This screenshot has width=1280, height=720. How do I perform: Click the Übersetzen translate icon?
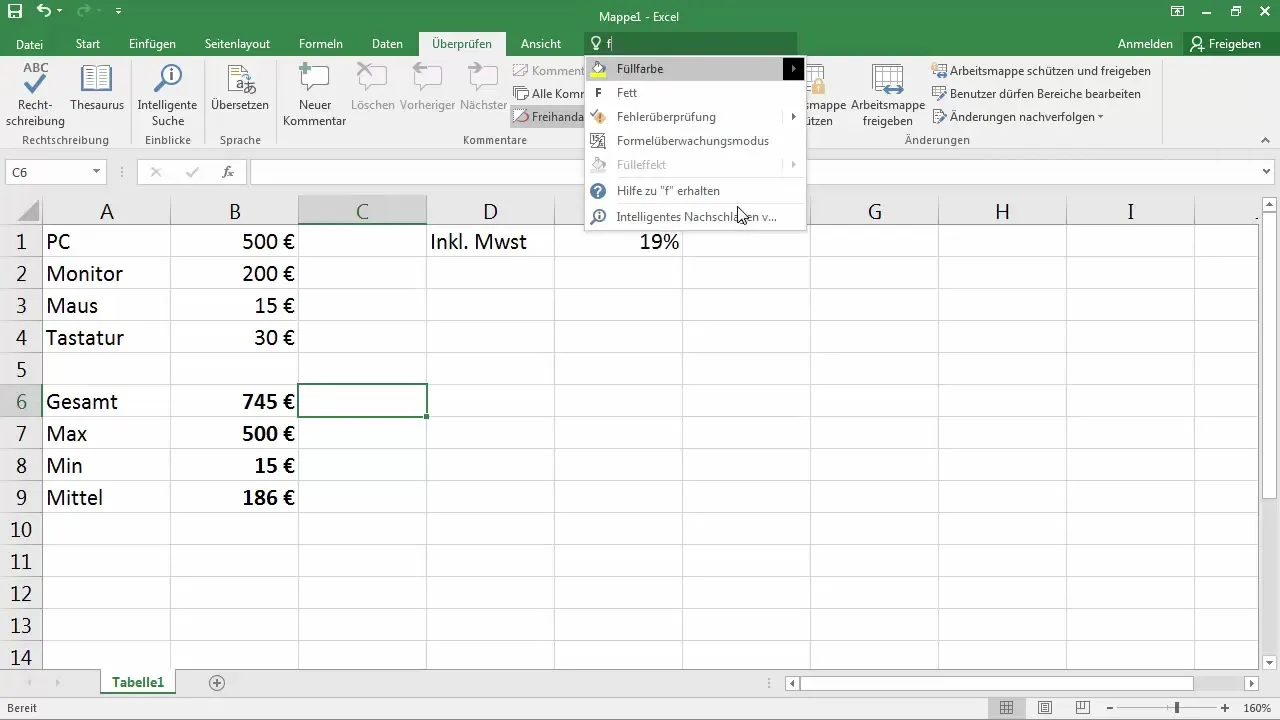click(x=240, y=87)
